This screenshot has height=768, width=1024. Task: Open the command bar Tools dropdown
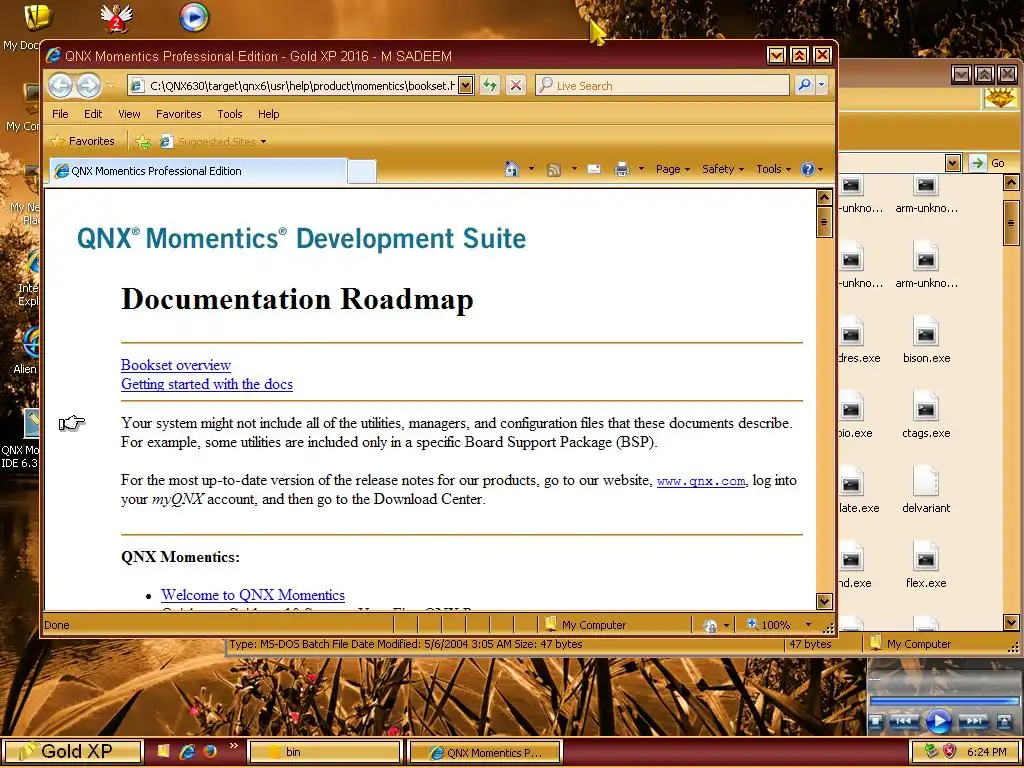pyautogui.click(x=773, y=169)
